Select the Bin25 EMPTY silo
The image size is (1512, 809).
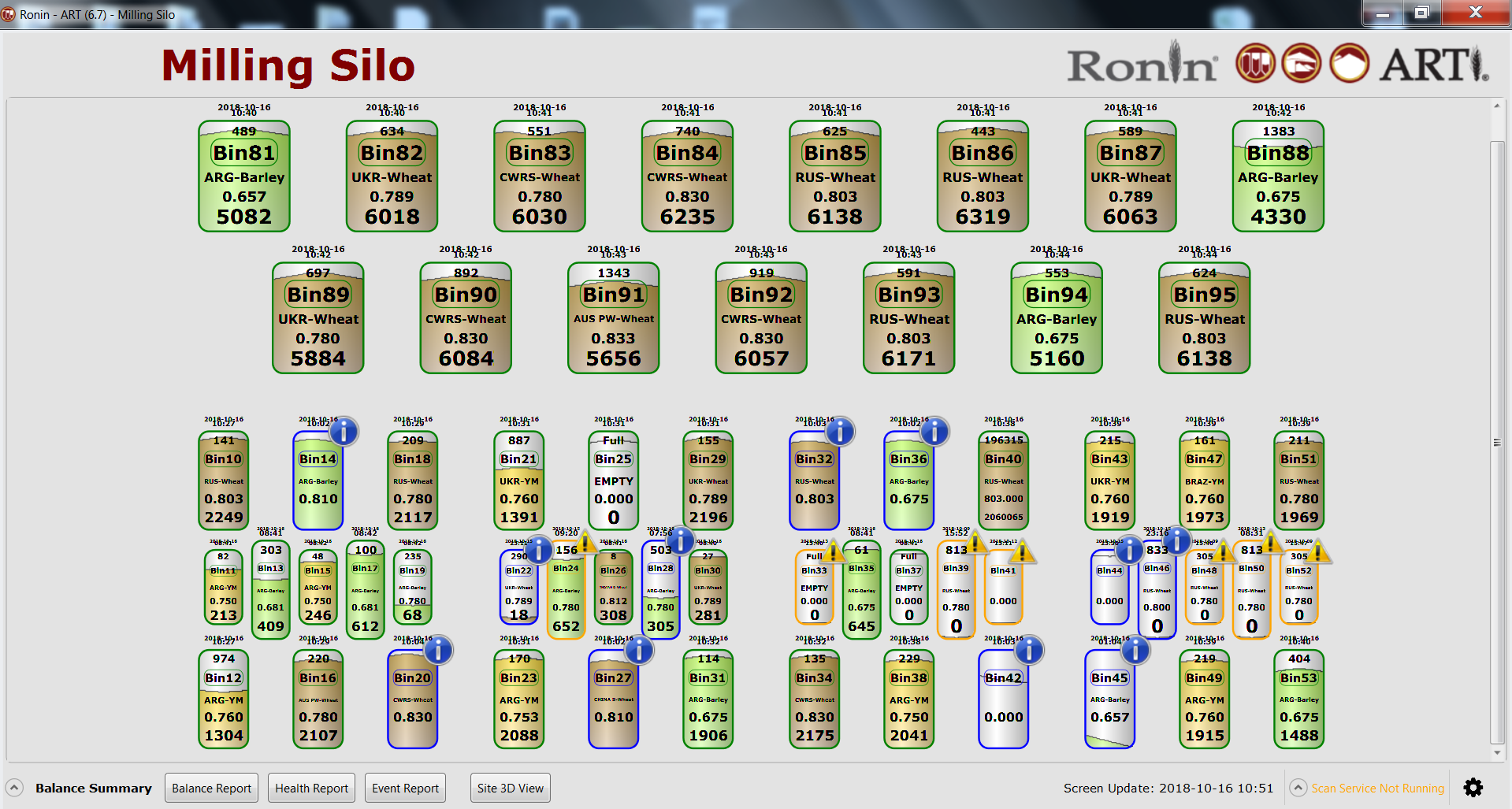[x=614, y=481]
